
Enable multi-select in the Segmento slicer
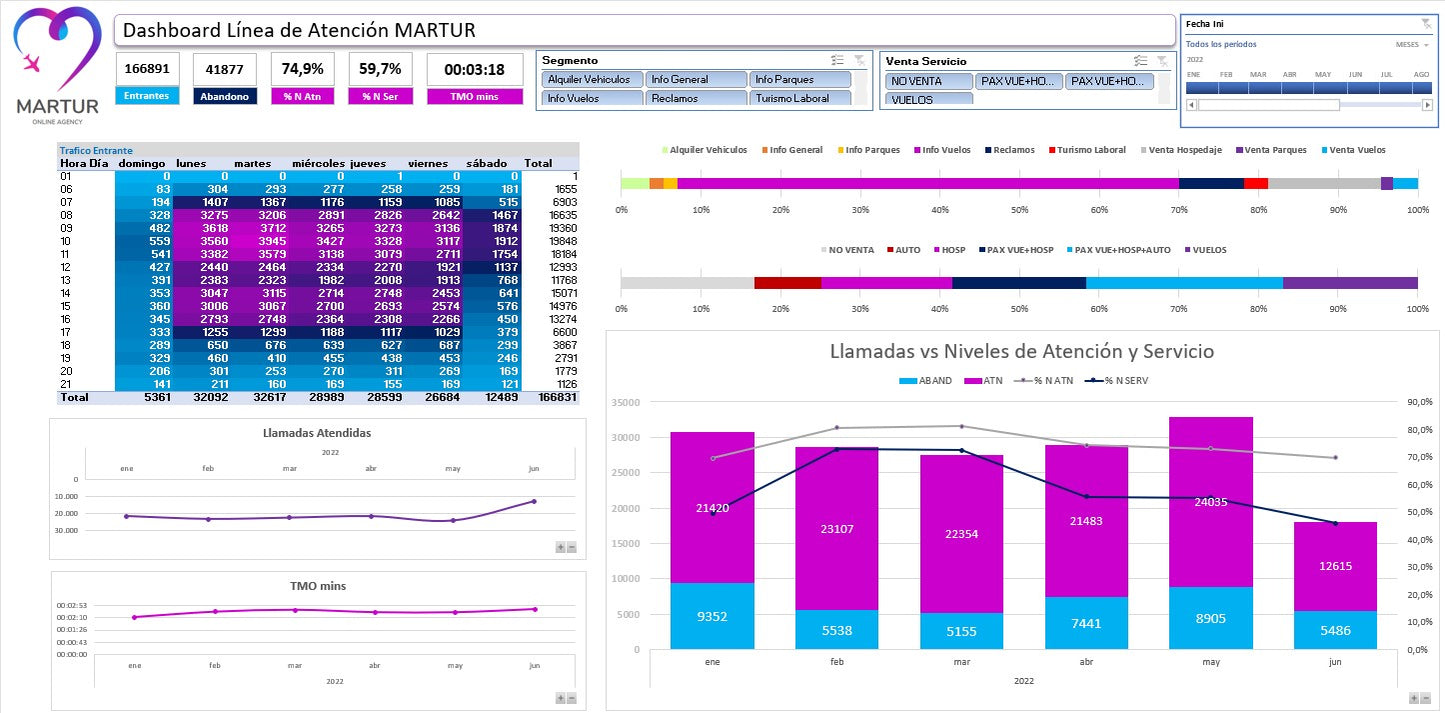(x=837, y=60)
